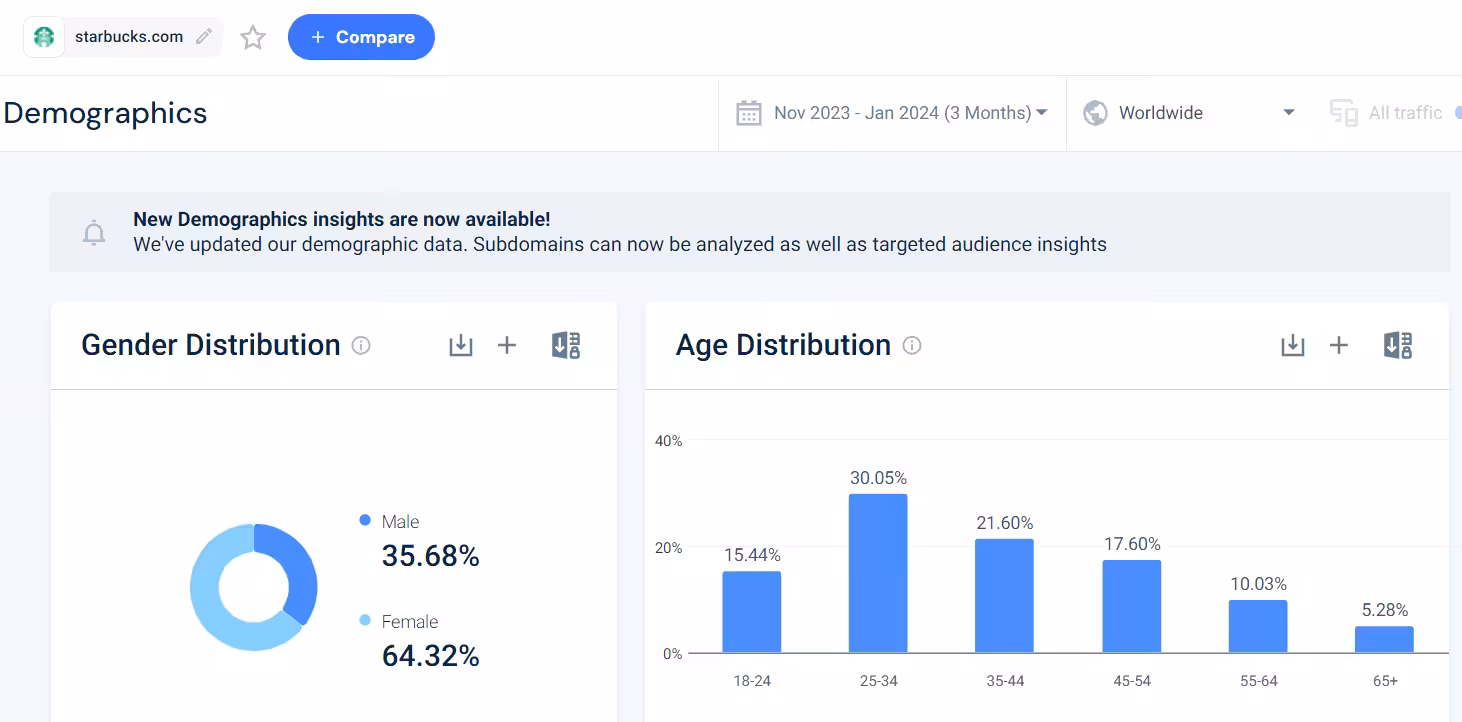Select the 65+ age bar
This screenshot has width=1462, height=722.
click(x=1385, y=639)
